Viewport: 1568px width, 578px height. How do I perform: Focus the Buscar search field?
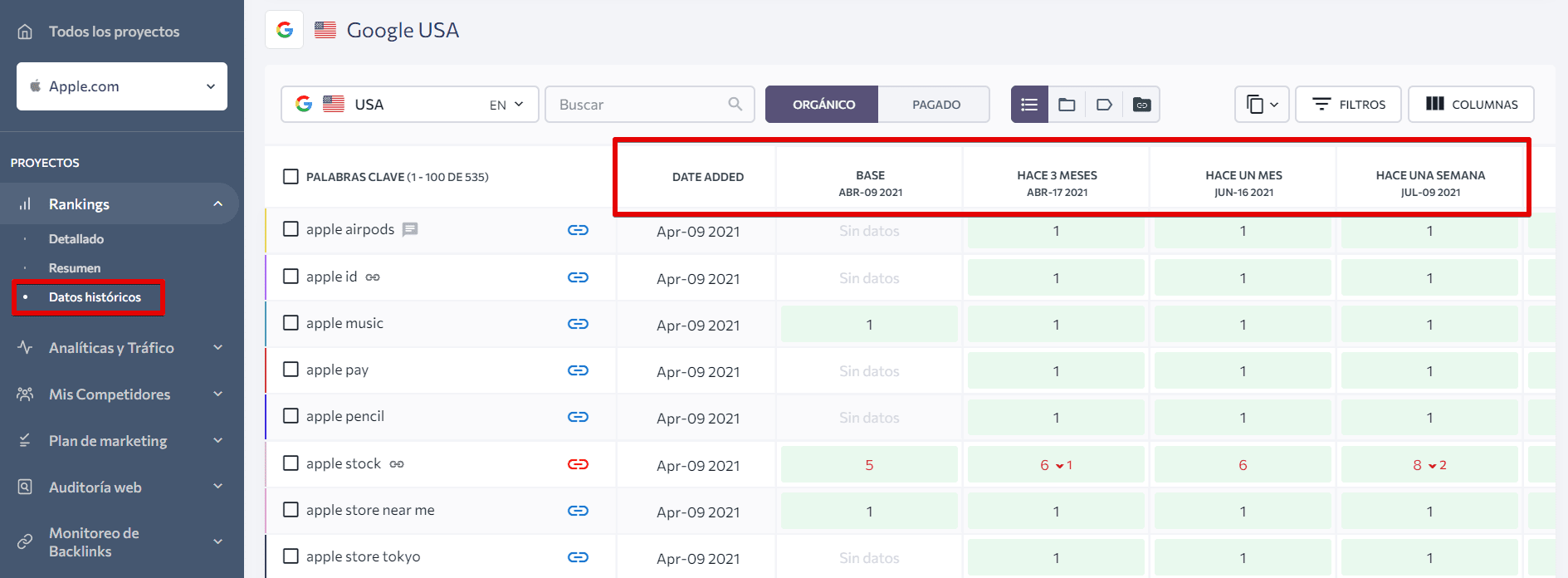(x=650, y=105)
